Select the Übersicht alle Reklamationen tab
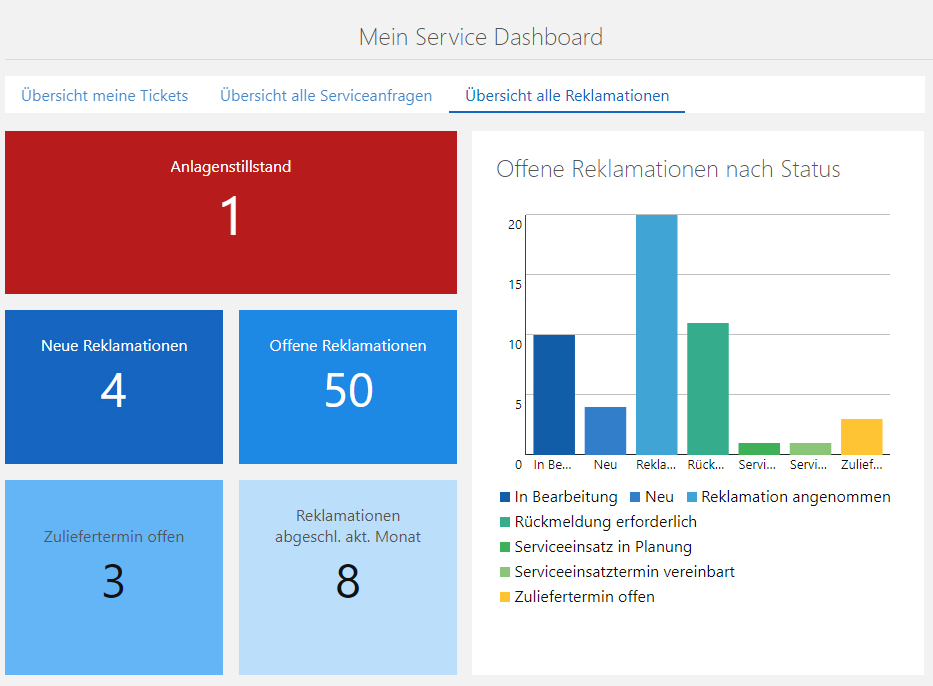 click(x=567, y=95)
